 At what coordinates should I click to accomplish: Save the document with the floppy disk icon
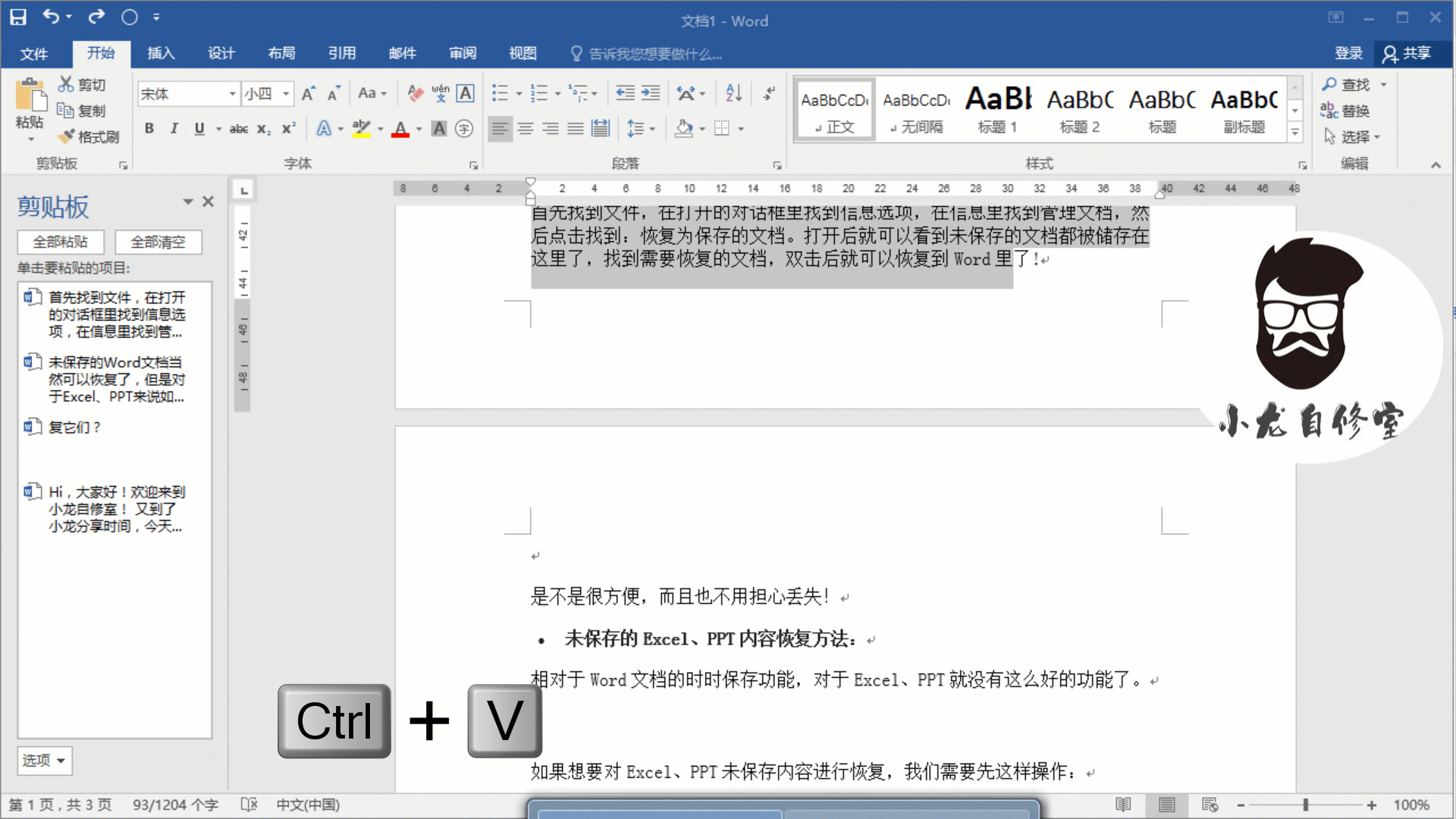point(17,17)
